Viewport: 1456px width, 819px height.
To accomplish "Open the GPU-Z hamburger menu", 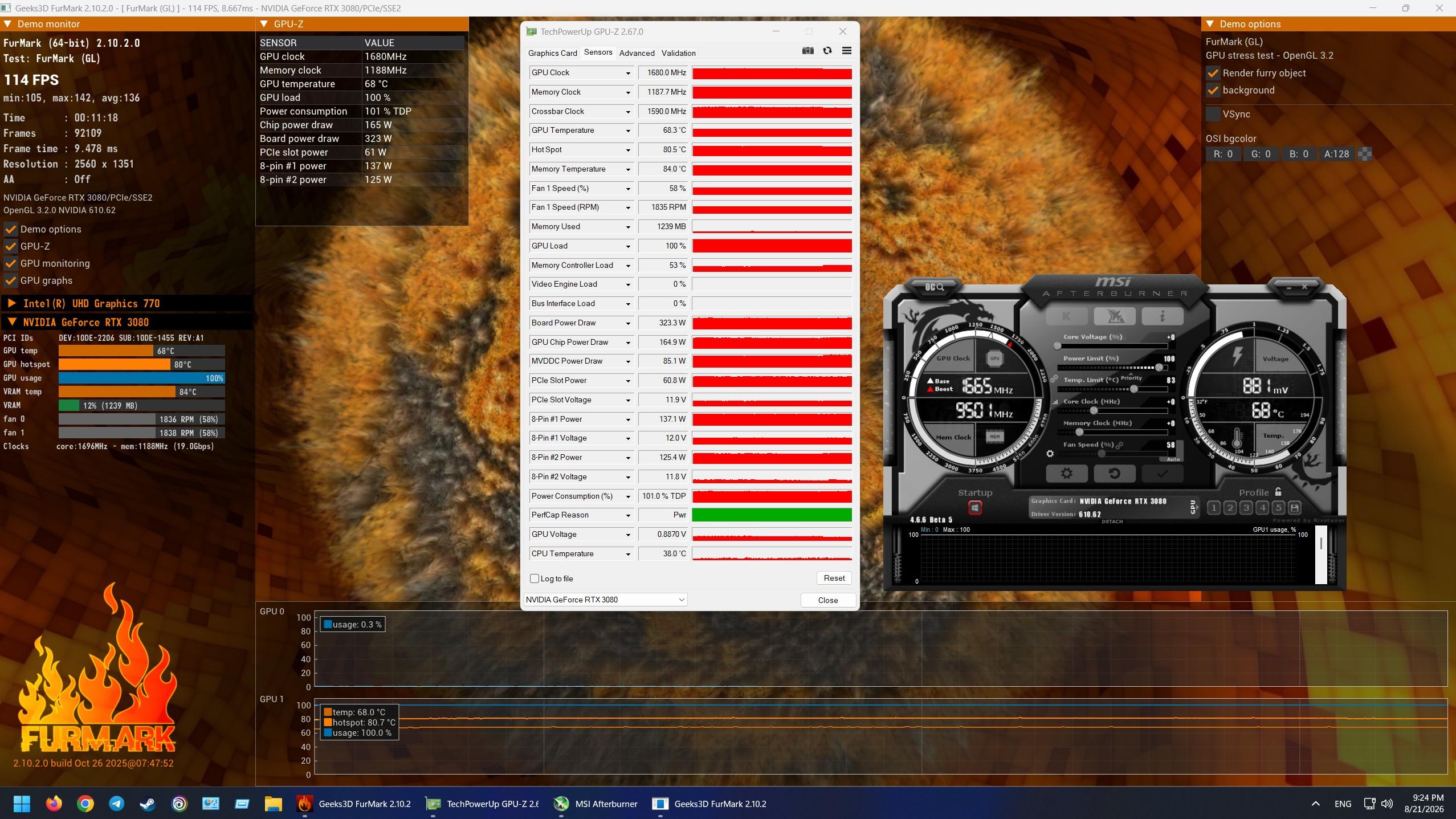I will click(847, 51).
